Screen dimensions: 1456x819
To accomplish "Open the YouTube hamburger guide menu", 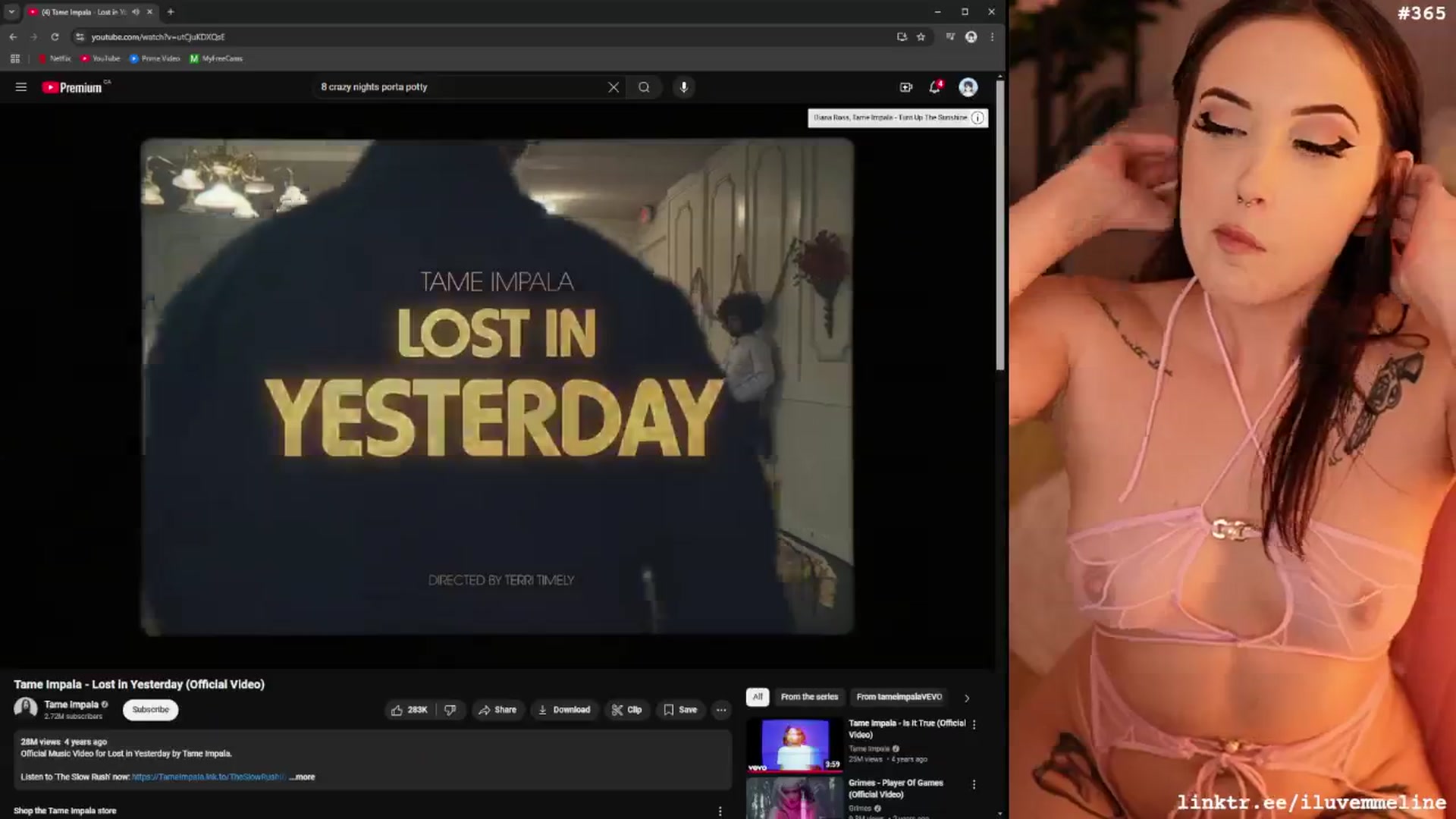I will [21, 87].
